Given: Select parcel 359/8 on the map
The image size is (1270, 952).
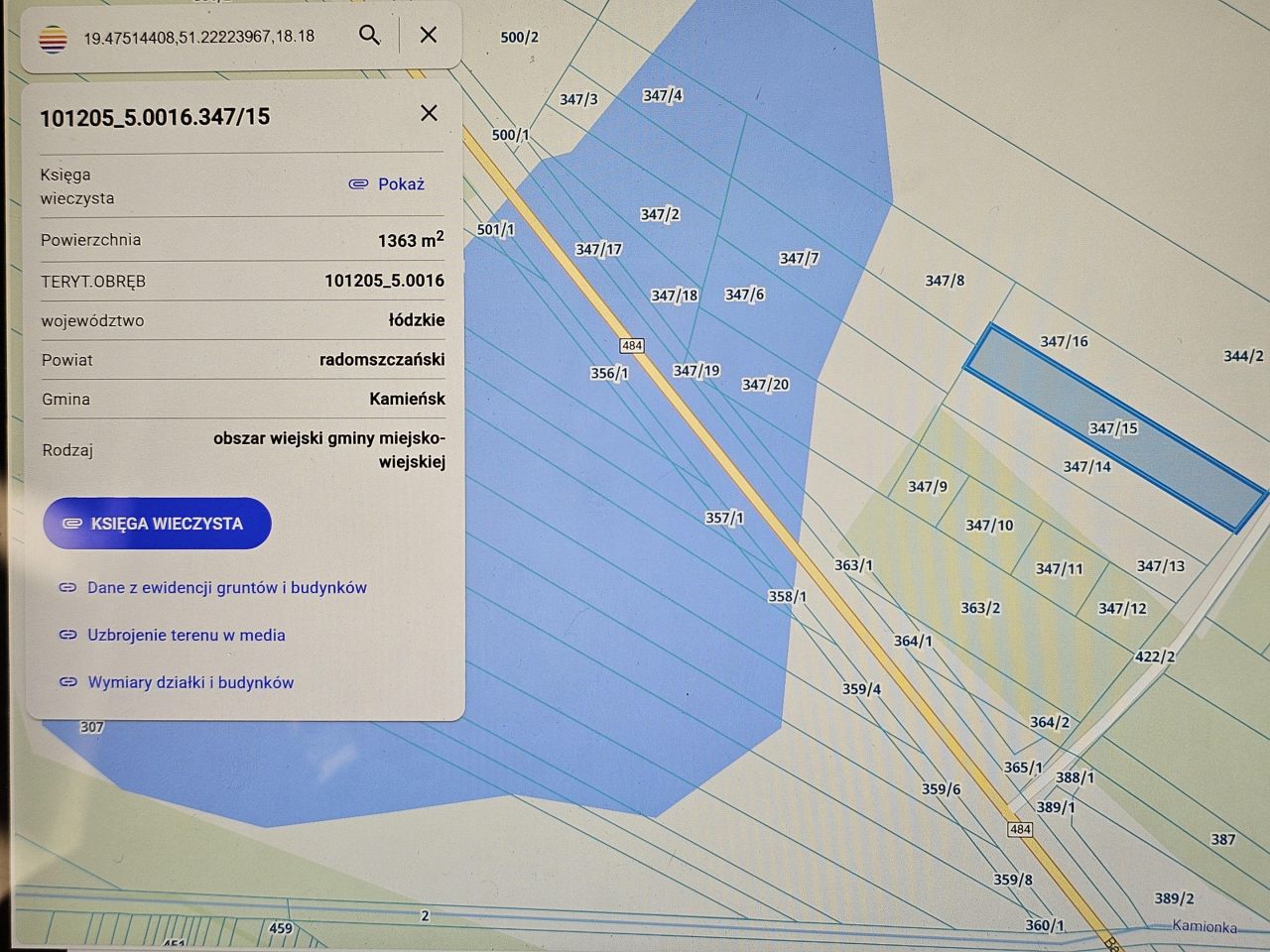Looking at the screenshot, I should tap(1013, 880).
